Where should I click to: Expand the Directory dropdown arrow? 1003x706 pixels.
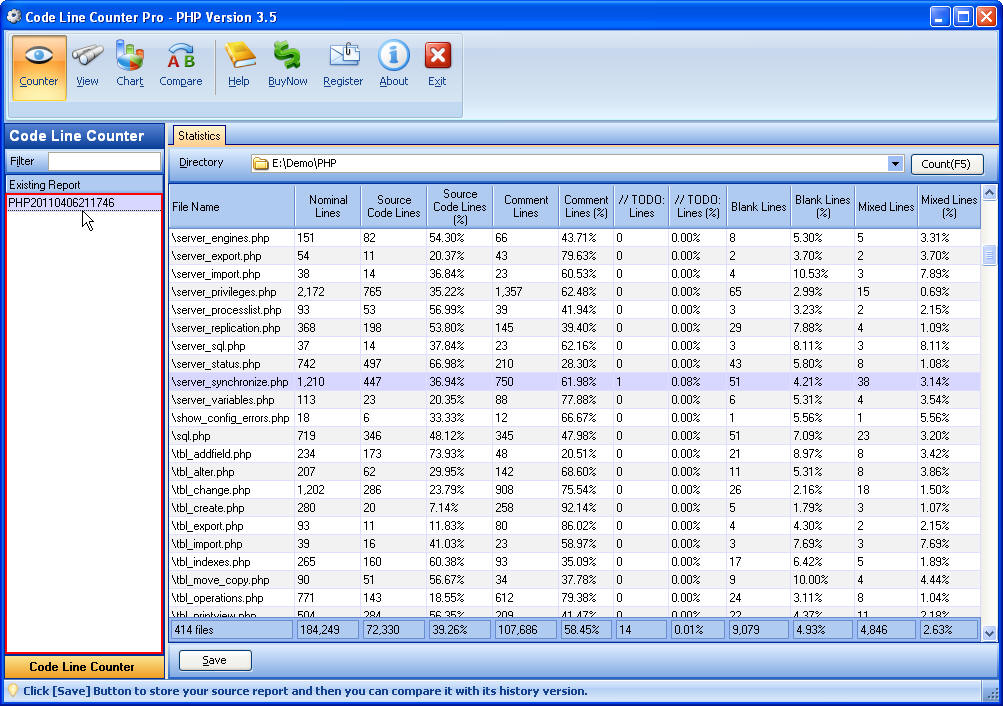(895, 164)
